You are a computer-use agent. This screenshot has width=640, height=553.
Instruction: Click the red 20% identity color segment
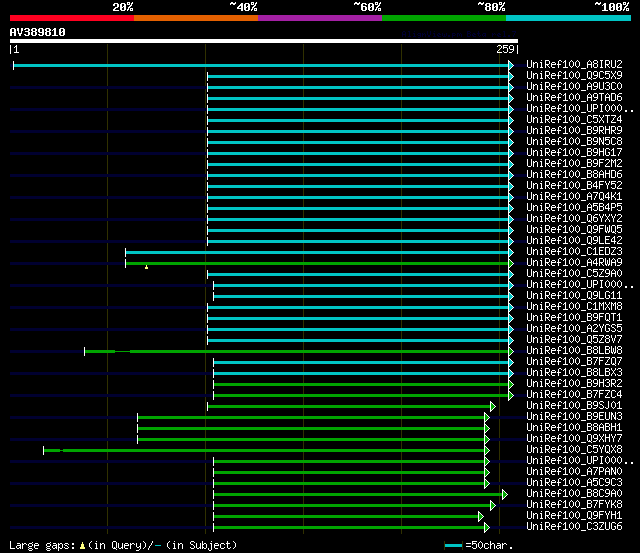coord(72,18)
